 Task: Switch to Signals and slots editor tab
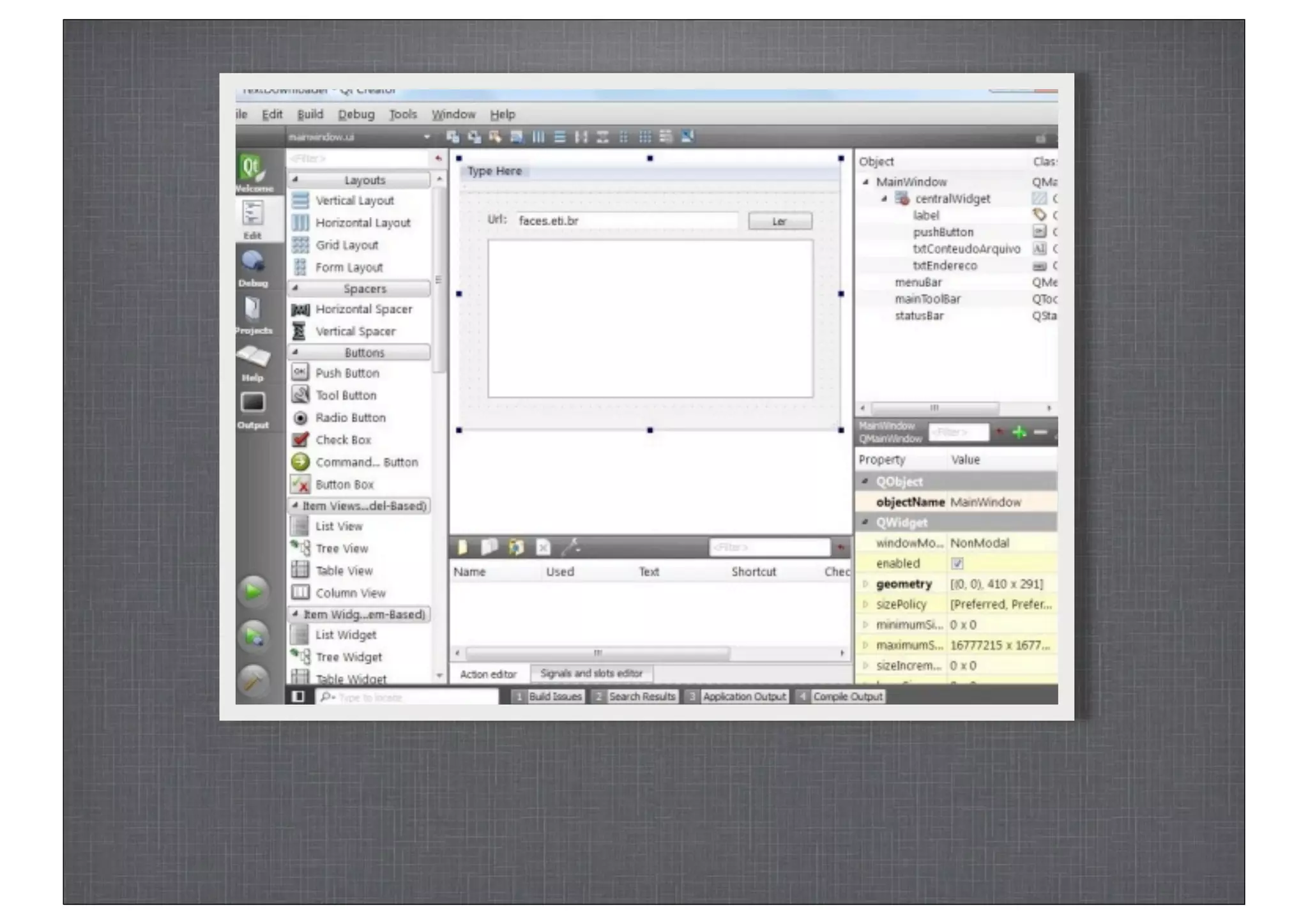(x=591, y=673)
